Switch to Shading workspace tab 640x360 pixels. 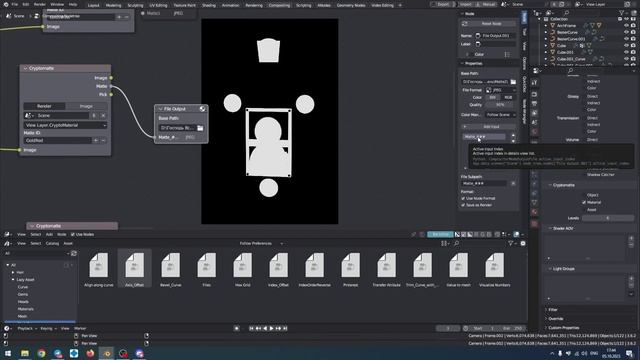209,5
